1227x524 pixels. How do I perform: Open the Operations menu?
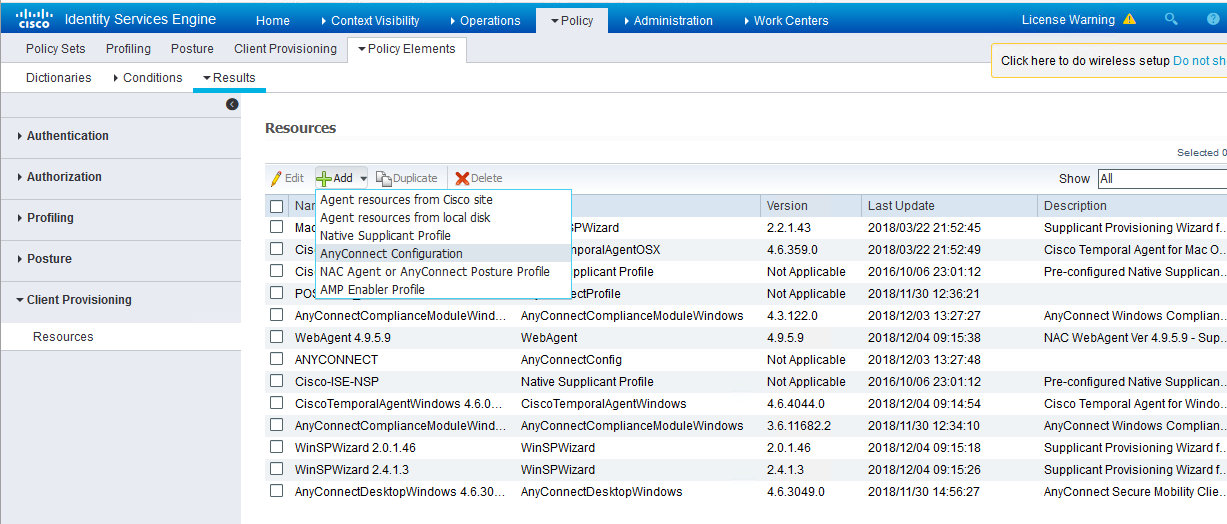pyautogui.click(x=485, y=20)
